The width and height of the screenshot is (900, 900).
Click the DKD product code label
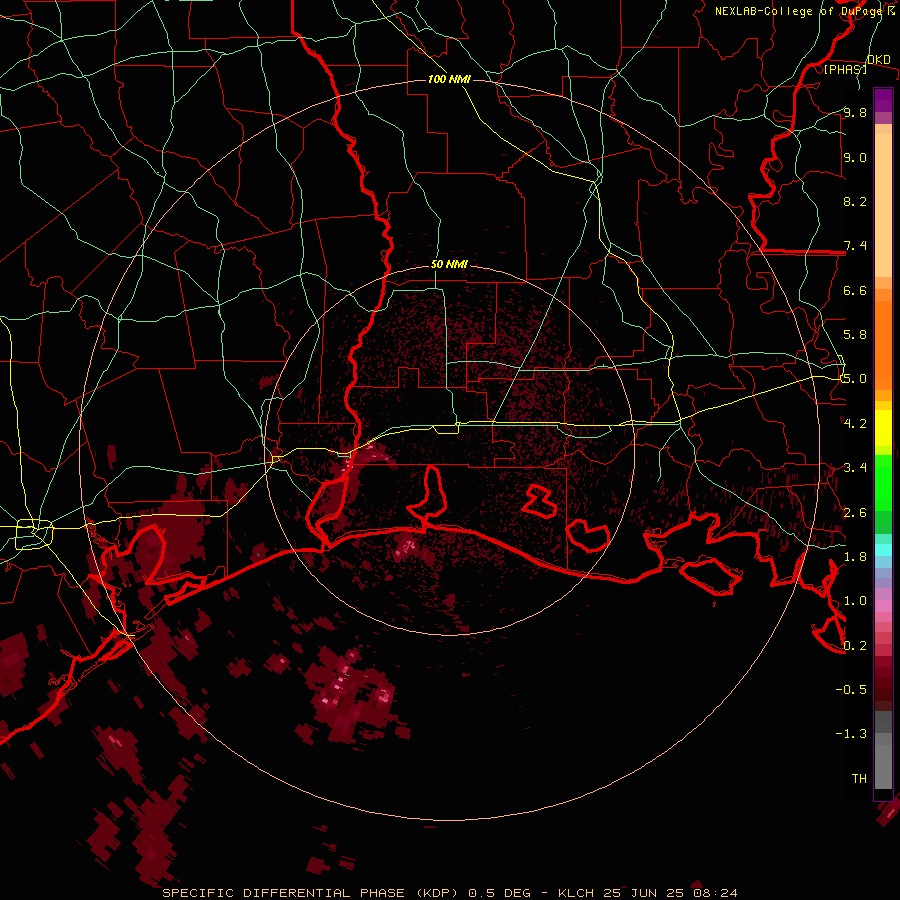(x=878, y=60)
